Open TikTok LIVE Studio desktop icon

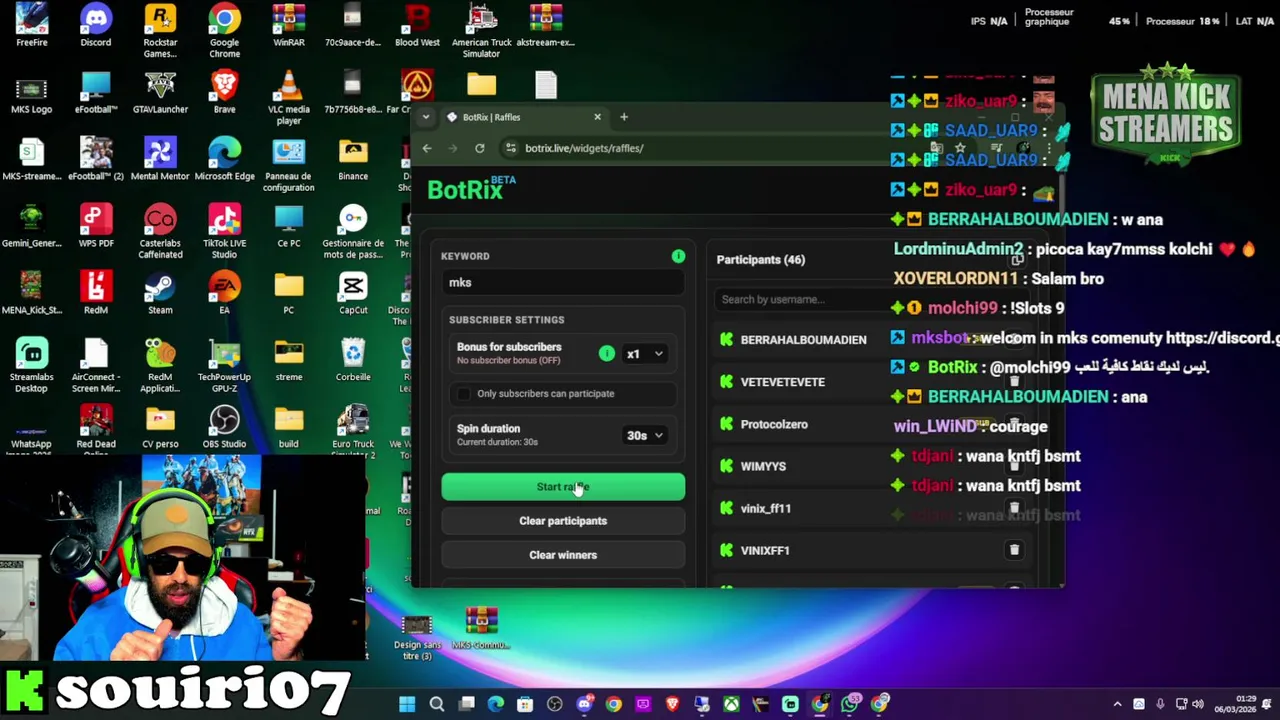coord(224,232)
